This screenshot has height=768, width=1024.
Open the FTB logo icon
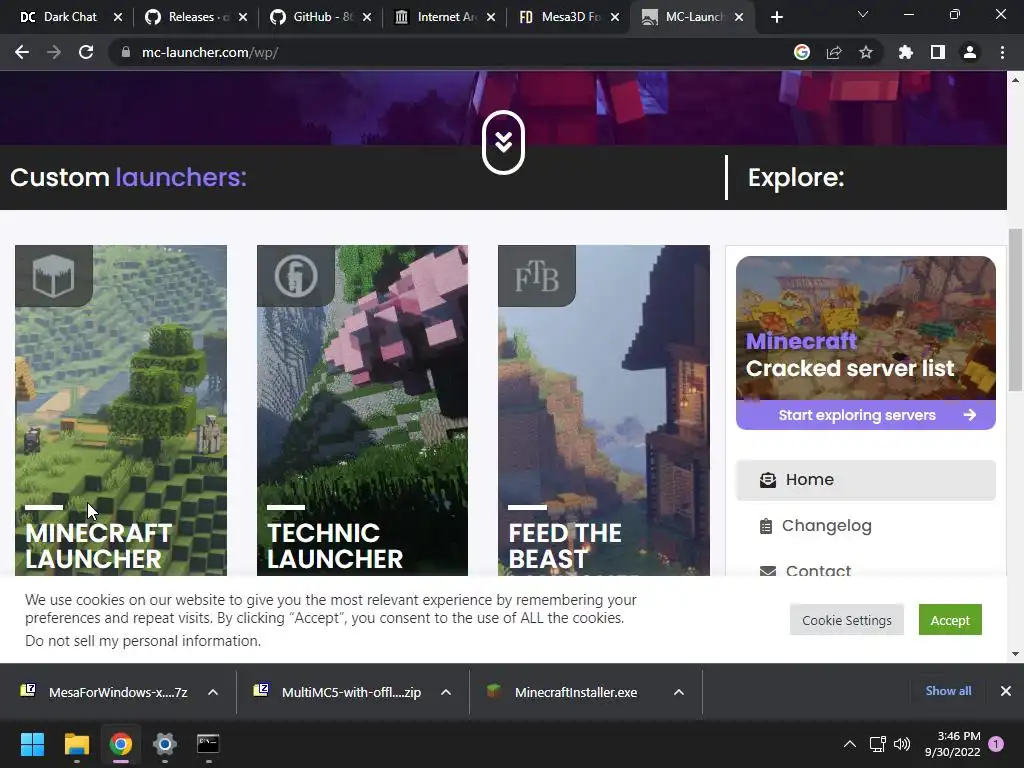537,276
